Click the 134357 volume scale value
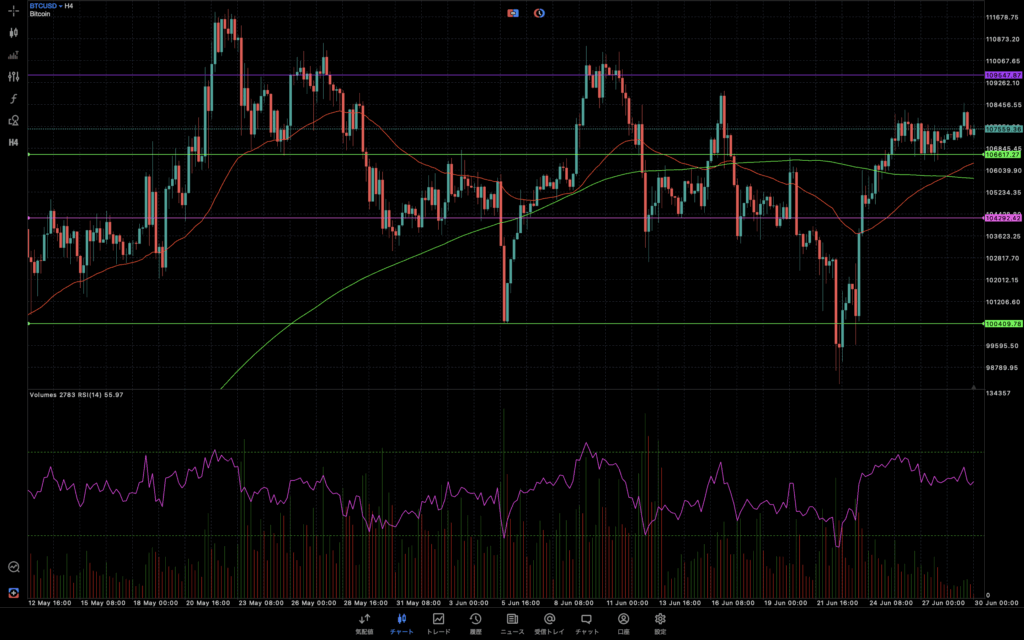 tap(999, 393)
